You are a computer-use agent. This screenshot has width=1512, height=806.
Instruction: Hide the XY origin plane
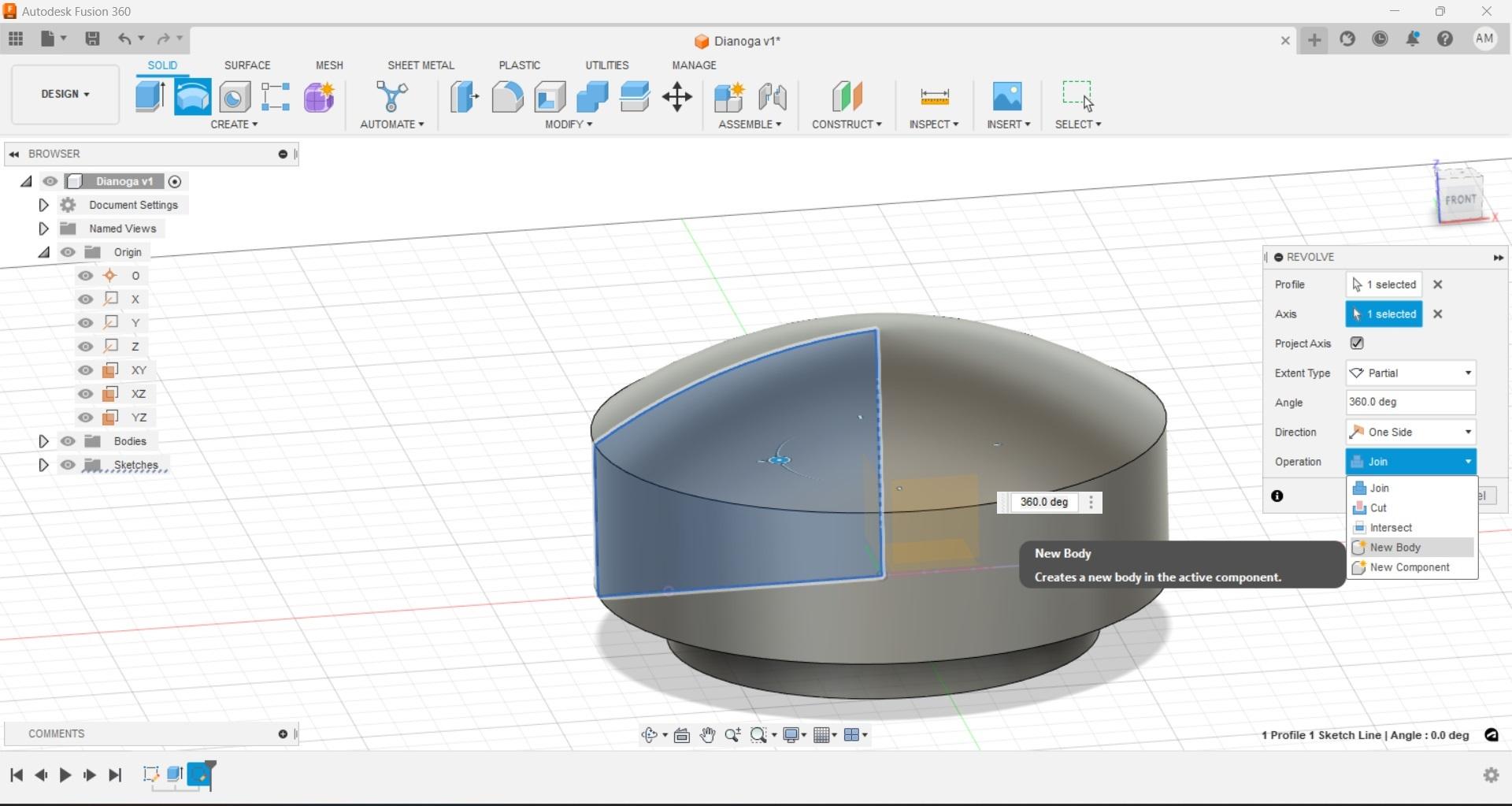pos(86,370)
